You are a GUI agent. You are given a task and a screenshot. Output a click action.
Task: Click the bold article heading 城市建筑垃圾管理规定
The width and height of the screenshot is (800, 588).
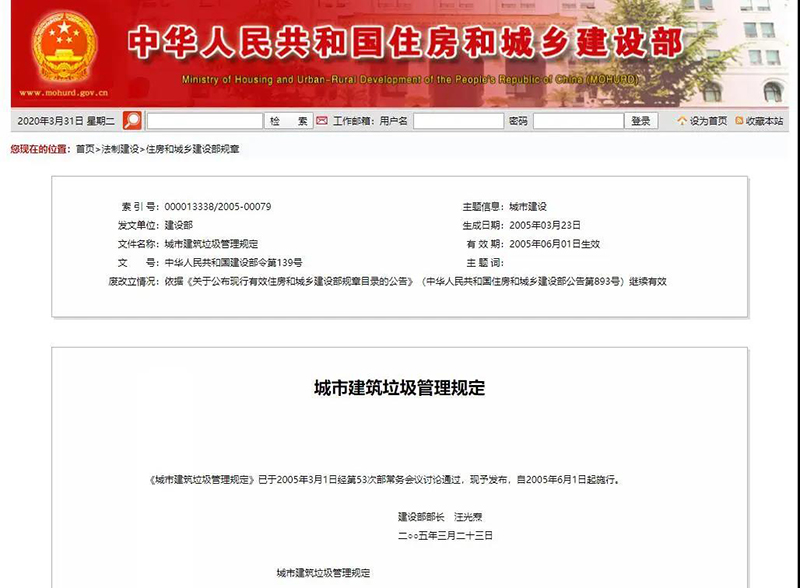pos(399,388)
